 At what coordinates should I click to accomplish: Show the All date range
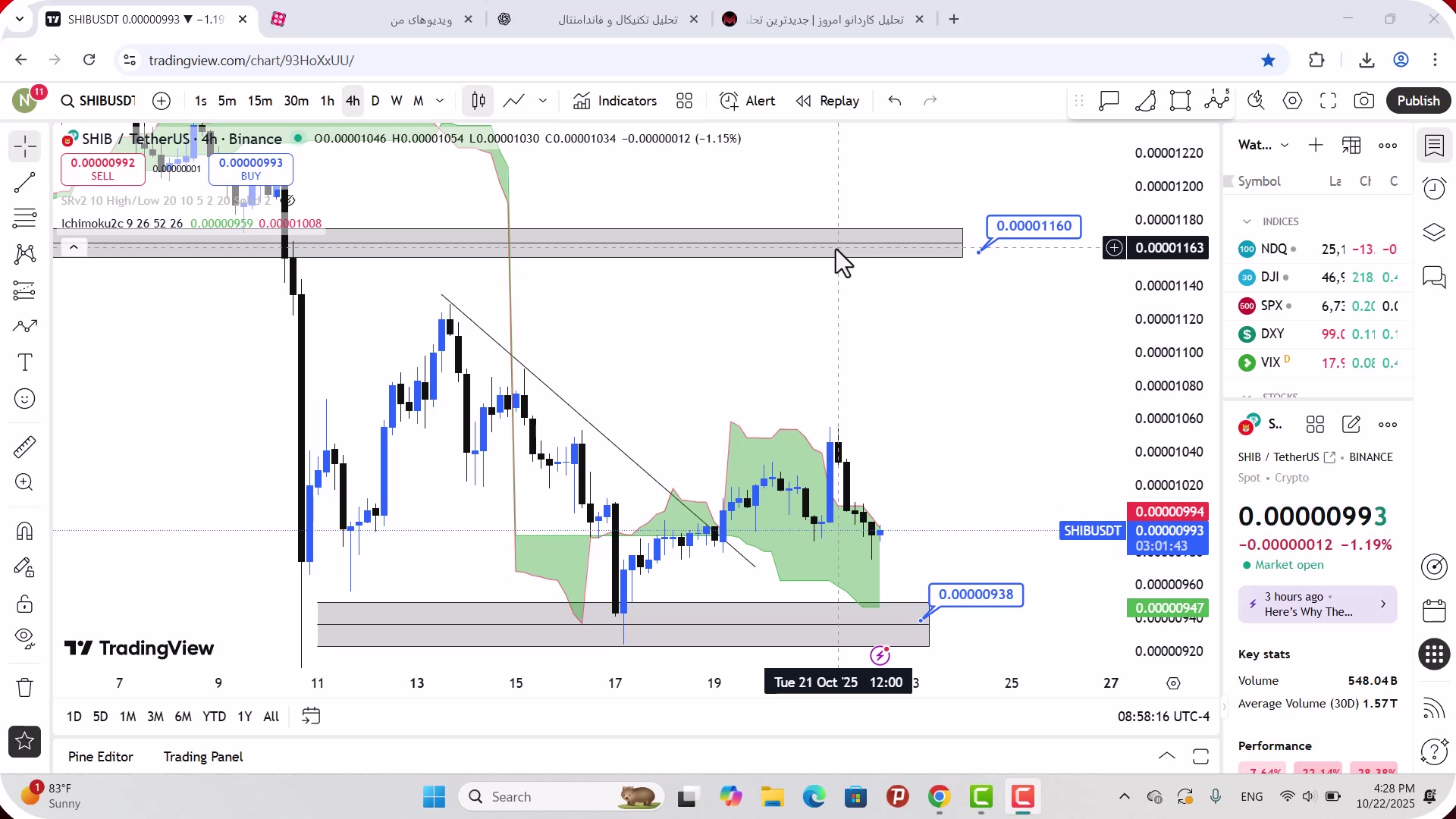coord(271,717)
